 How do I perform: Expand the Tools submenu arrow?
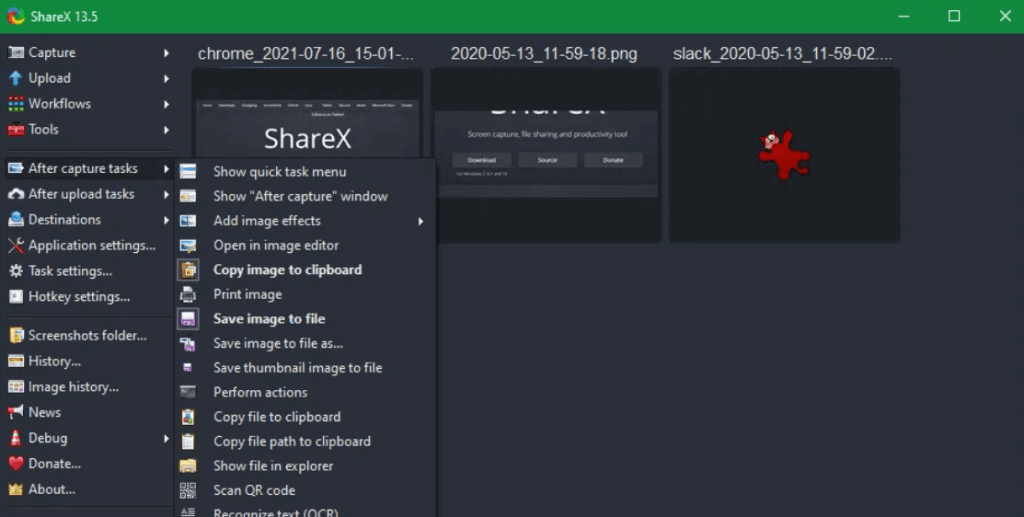coord(166,129)
